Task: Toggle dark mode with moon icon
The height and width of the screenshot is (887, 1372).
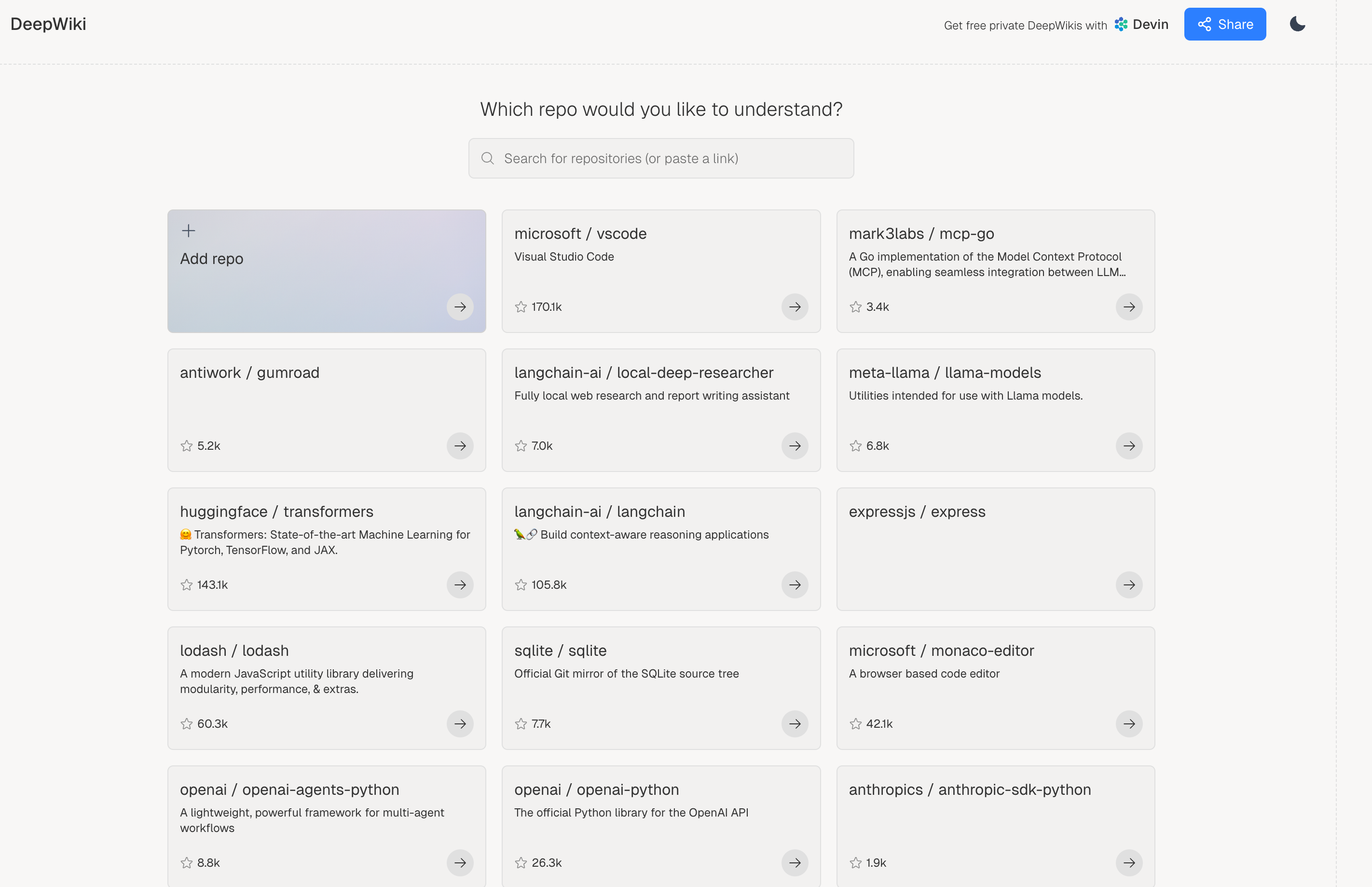Action: [x=1297, y=24]
